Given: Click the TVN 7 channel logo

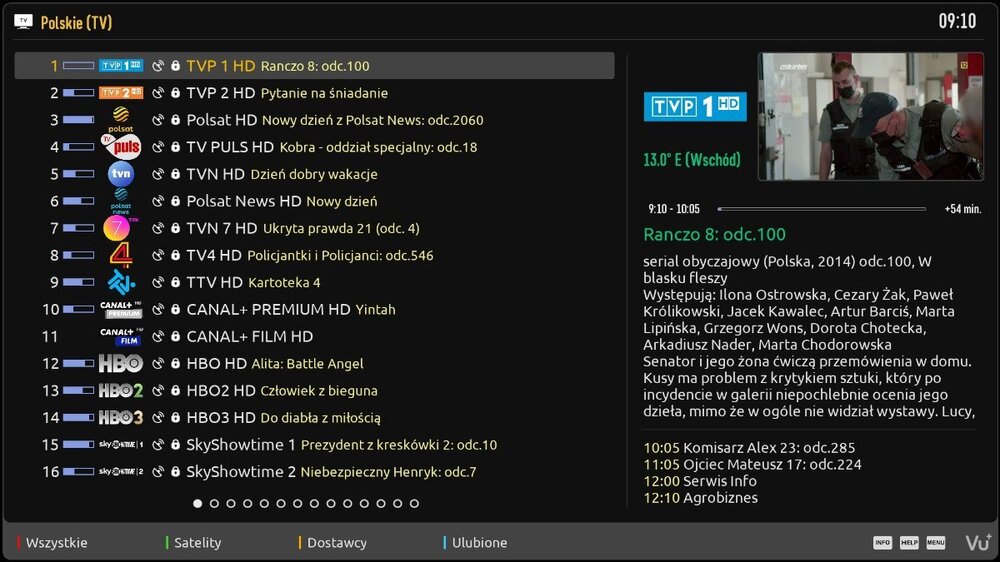Looking at the screenshot, I should (121, 228).
